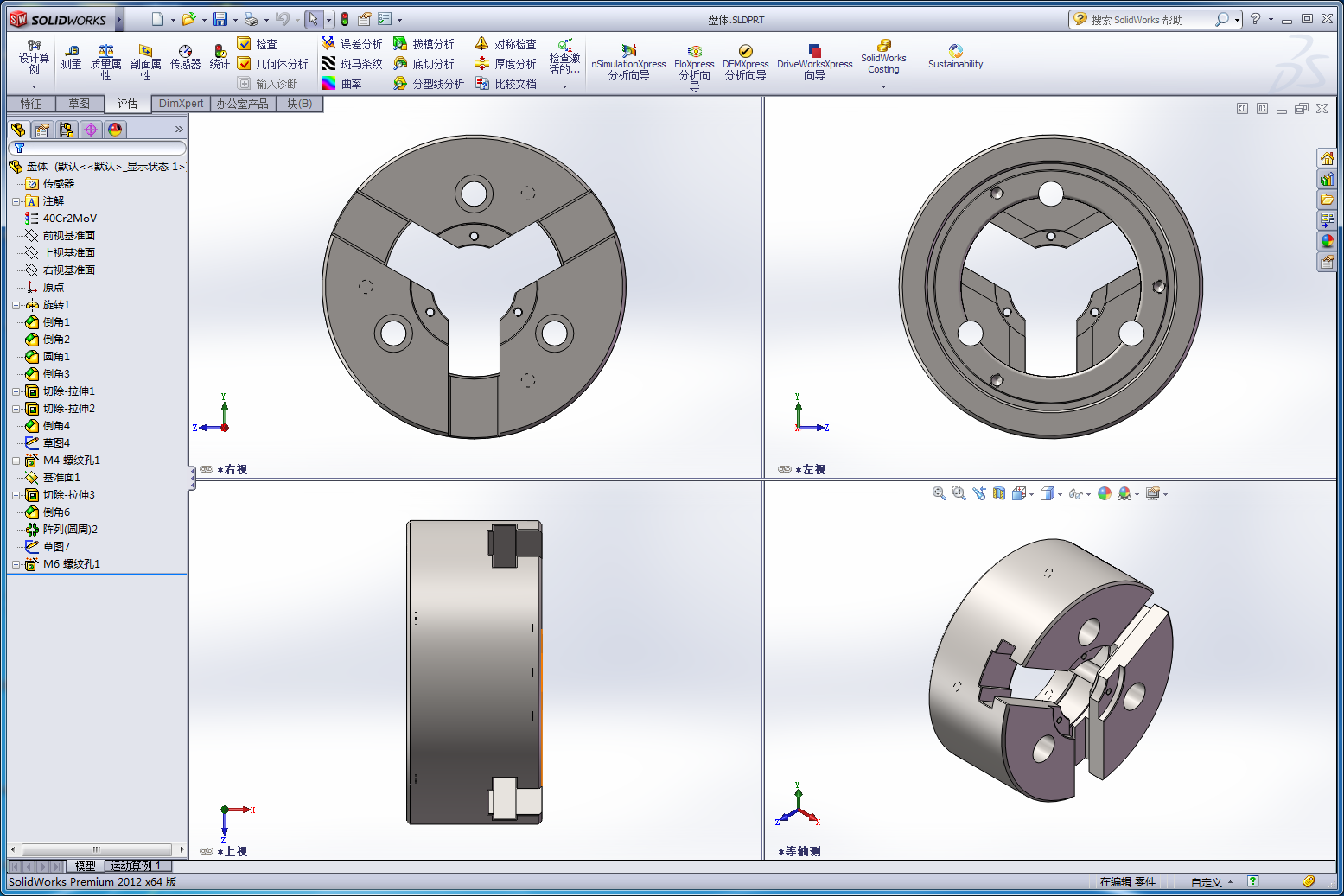Open 比较文档 compare documents tool

coord(506,84)
